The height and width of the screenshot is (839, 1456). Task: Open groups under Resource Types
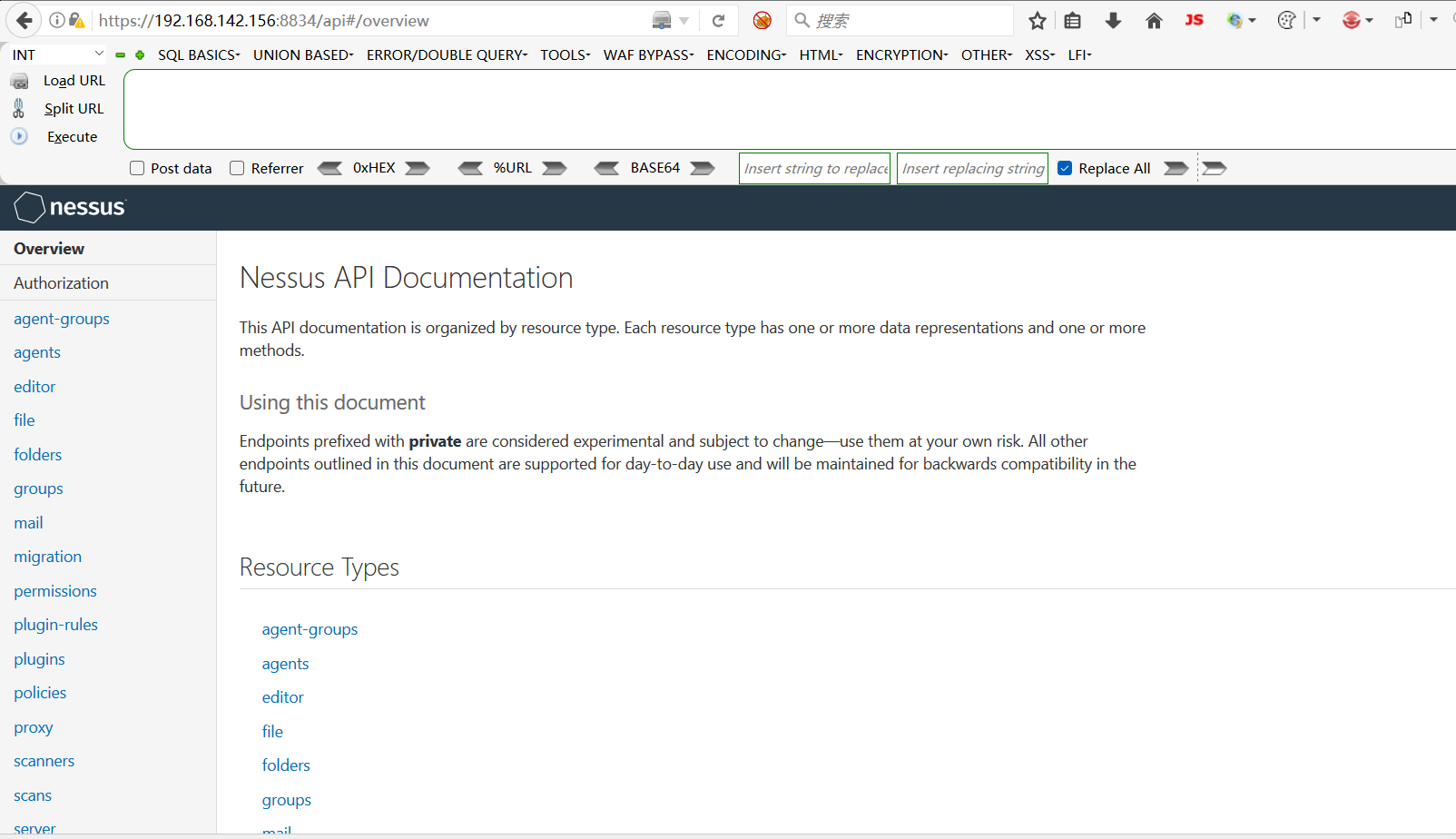[287, 800]
